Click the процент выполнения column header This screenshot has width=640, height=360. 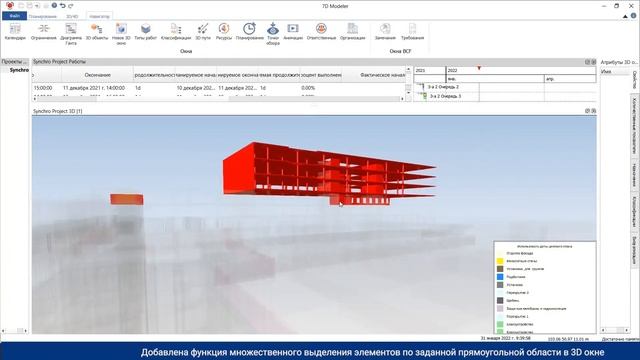(x=321, y=75)
